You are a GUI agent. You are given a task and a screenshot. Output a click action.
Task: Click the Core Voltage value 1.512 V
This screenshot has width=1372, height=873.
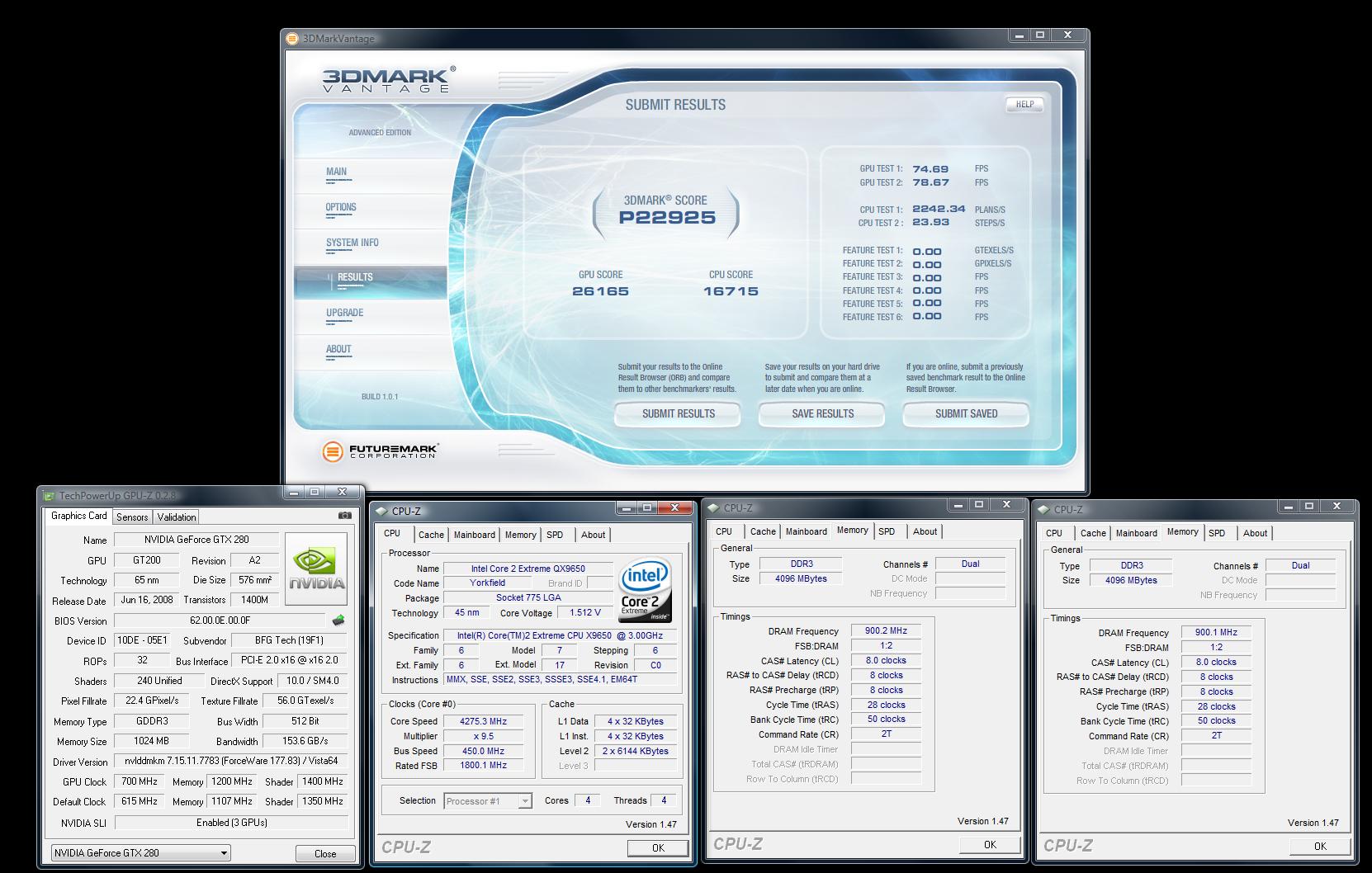click(584, 612)
